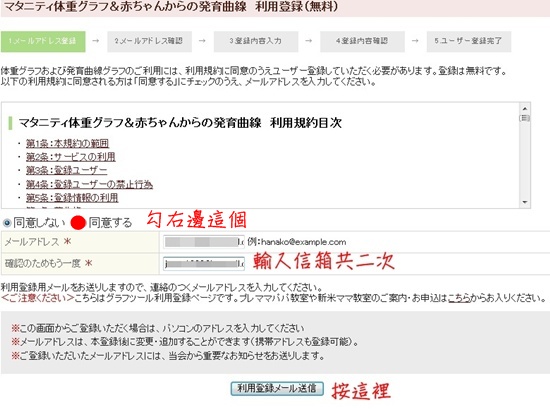Open the 第5条:登録情報の利用 link
Image resolution: width=550 pixels, height=409 pixels.
[72, 198]
